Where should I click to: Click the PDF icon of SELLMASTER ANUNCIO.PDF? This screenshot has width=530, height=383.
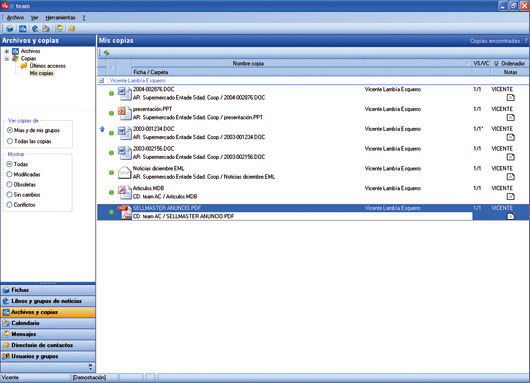(124, 212)
